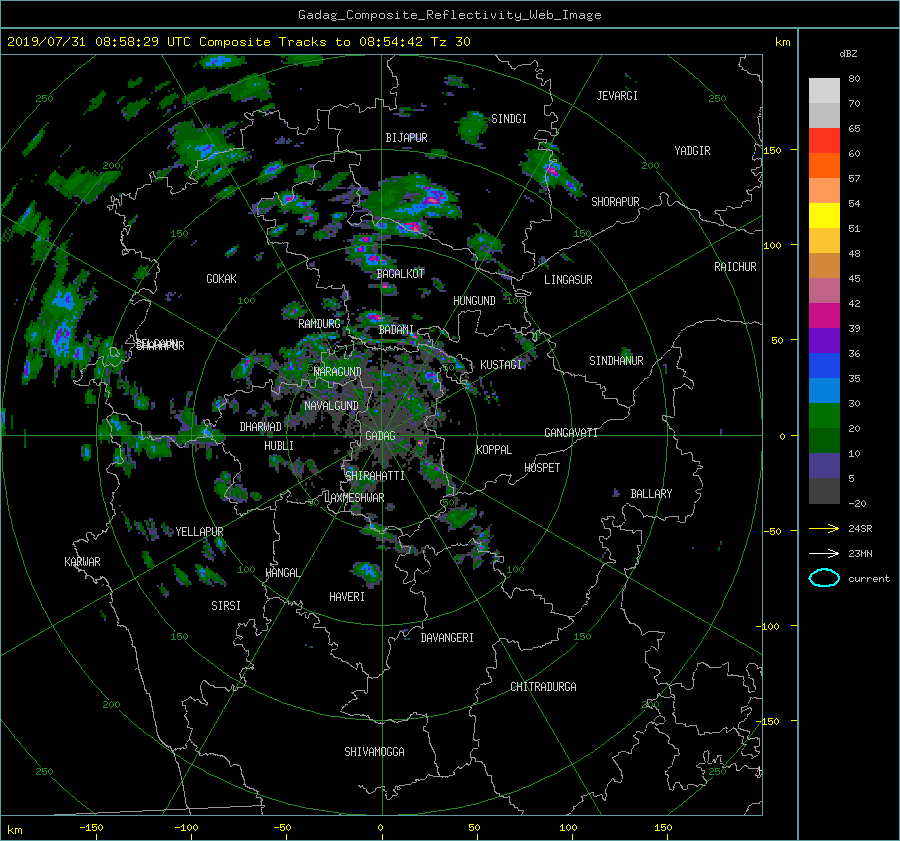Click the GANGAVATI city label
This screenshot has width=900, height=841.
571,433
